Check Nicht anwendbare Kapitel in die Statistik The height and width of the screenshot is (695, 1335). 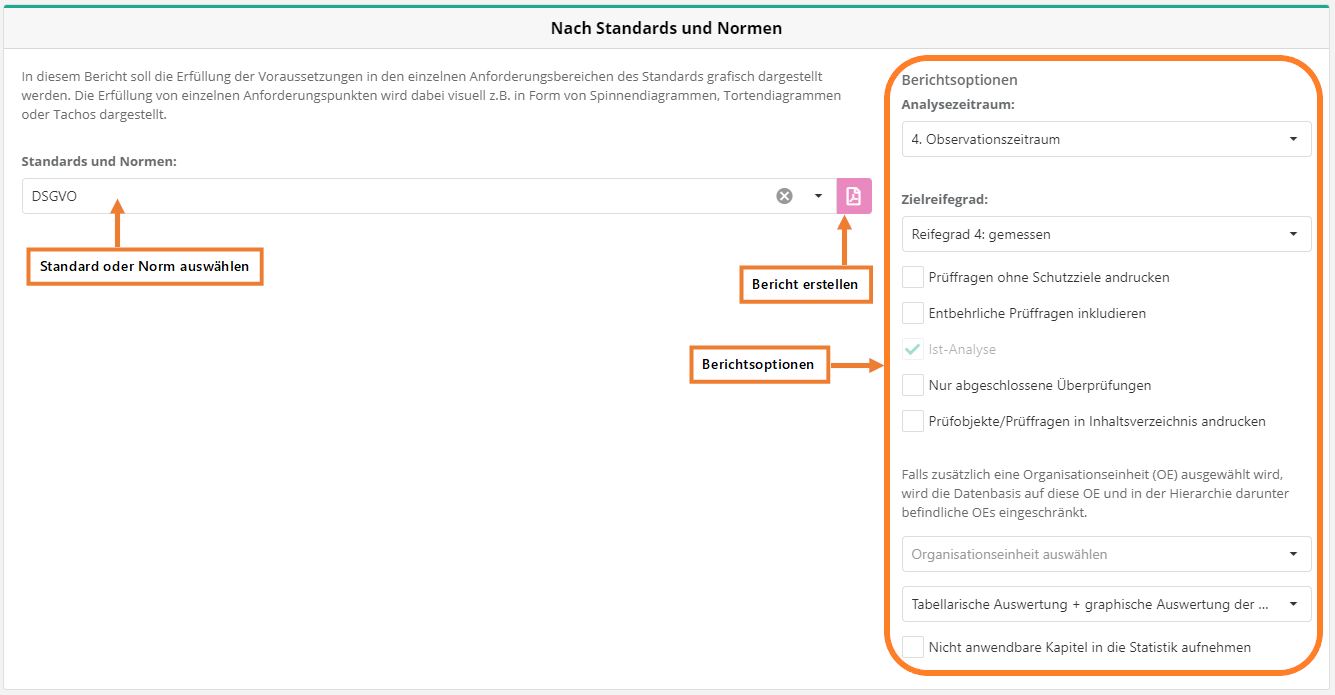point(912,647)
